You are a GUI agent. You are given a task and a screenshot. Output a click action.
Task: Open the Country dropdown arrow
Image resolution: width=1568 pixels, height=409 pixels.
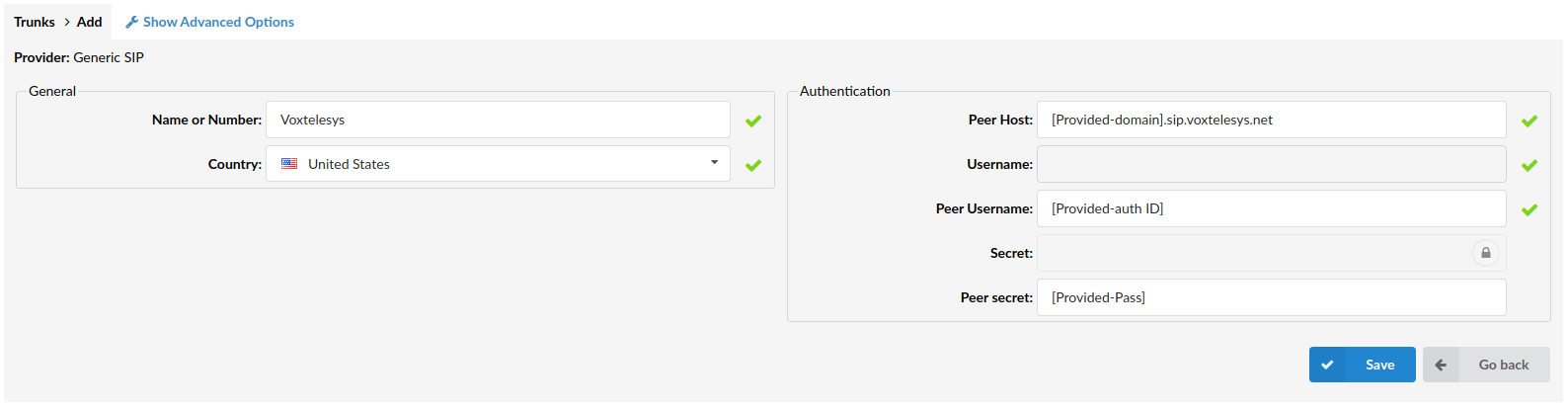coord(714,162)
